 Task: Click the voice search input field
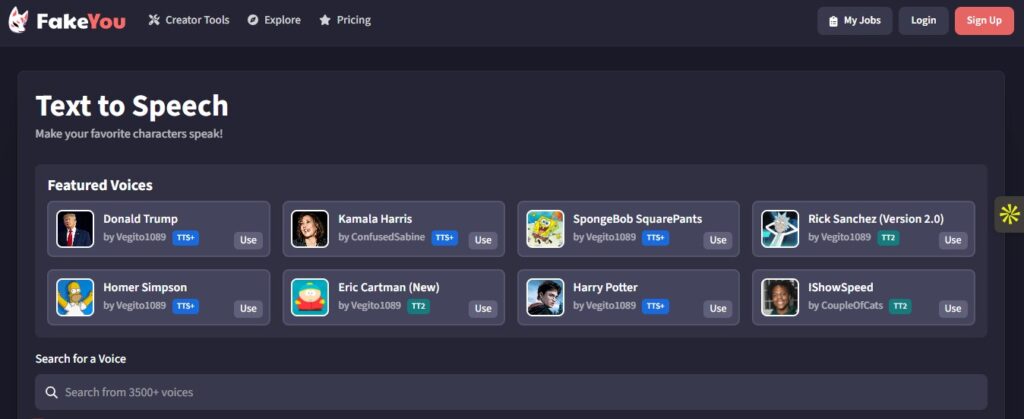pos(511,392)
